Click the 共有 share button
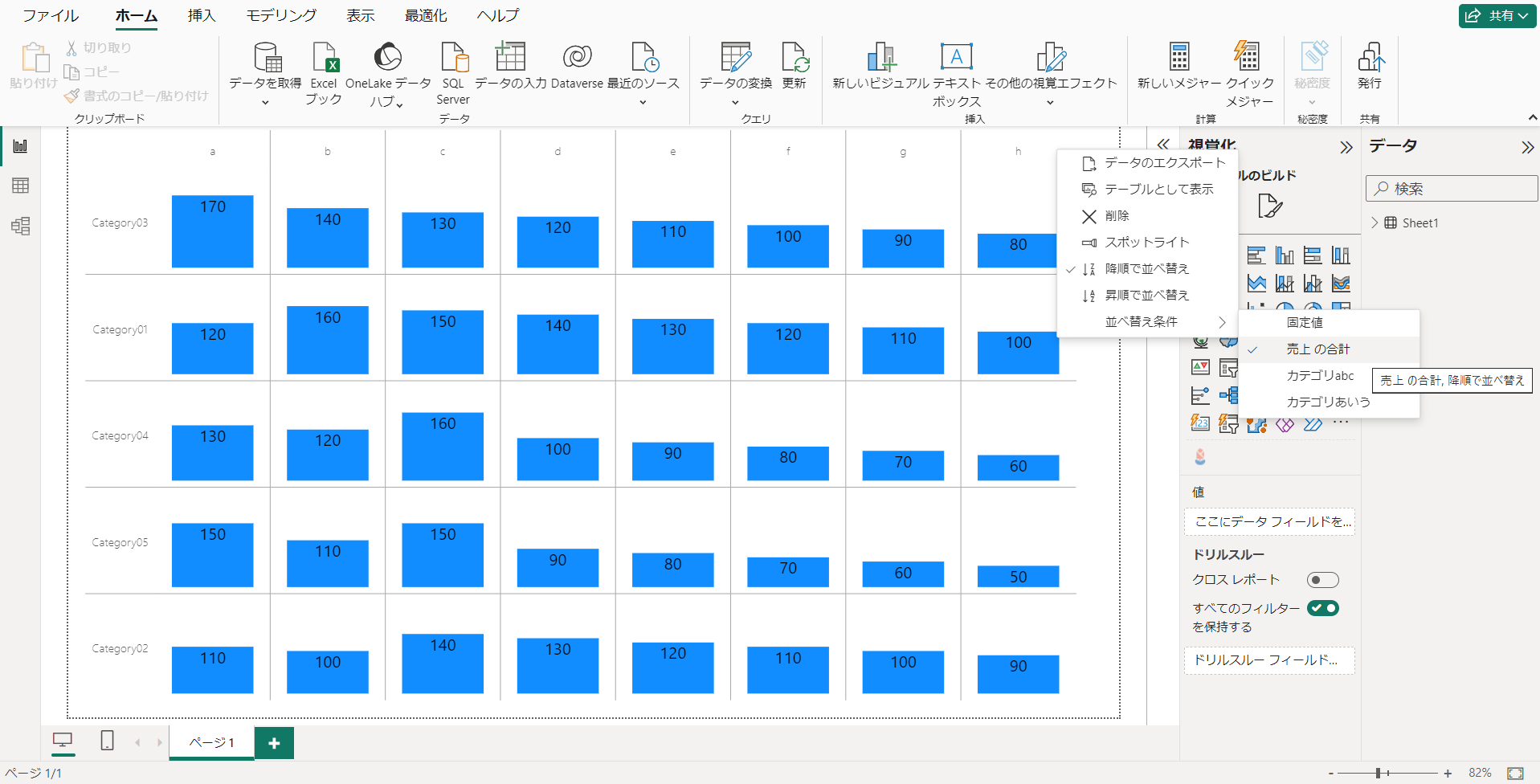This screenshot has width=1540, height=784. pyautogui.click(x=1497, y=15)
